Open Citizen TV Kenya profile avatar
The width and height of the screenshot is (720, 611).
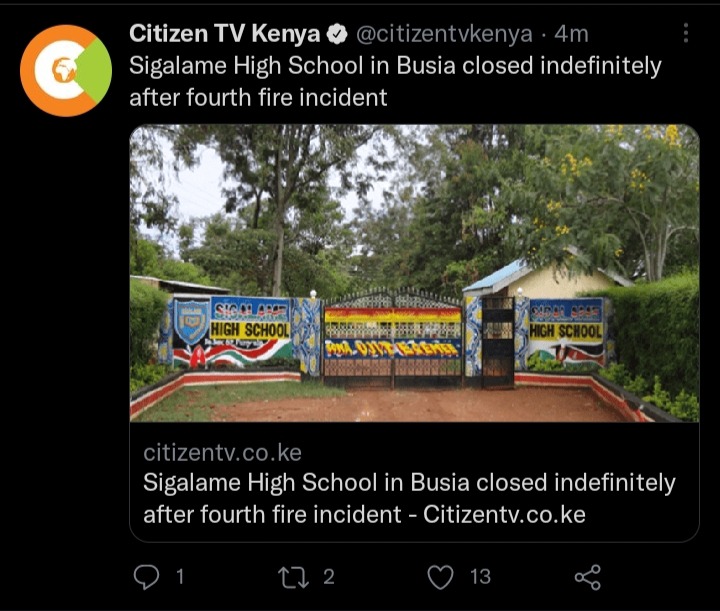tap(66, 71)
